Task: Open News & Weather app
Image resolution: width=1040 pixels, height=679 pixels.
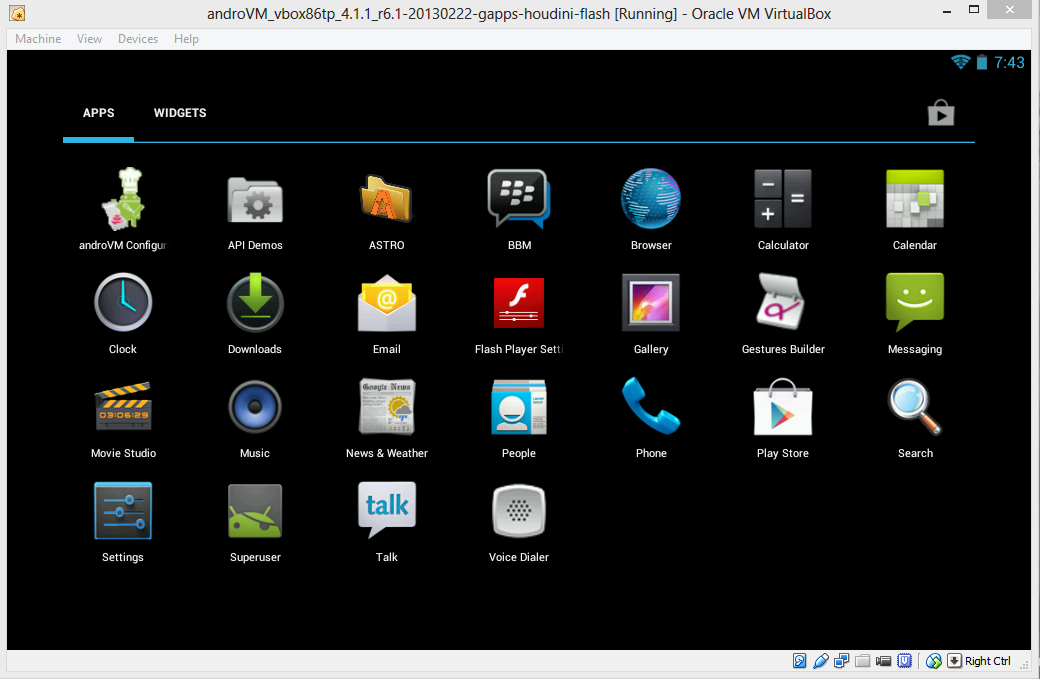Action: [387, 416]
